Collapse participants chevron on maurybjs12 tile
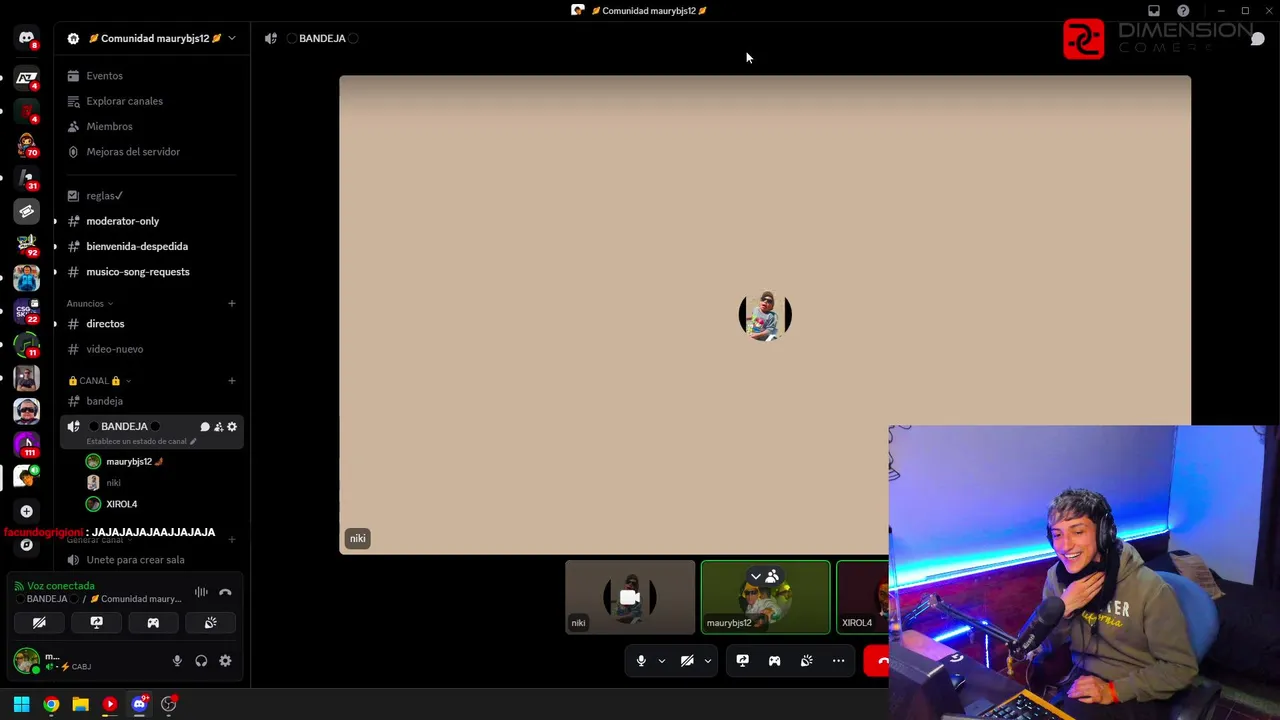The height and width of the screenshot is (720, 1280). [x=756, y=577]
